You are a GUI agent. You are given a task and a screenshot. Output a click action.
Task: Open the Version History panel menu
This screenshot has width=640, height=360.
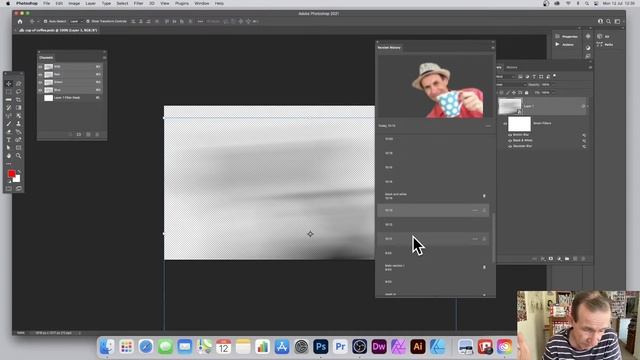[x=493, y=48]
